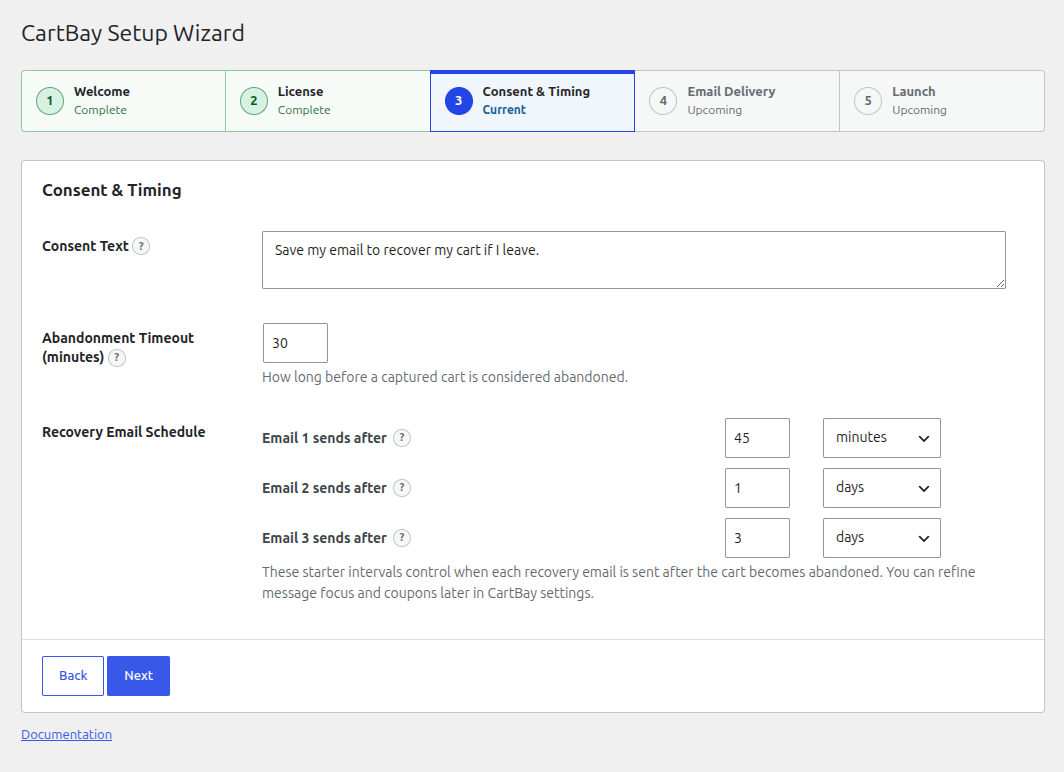Viewport: 1064px width, 772px height.
Task: Go to the Welcome step tab
Action: point(124,101)
